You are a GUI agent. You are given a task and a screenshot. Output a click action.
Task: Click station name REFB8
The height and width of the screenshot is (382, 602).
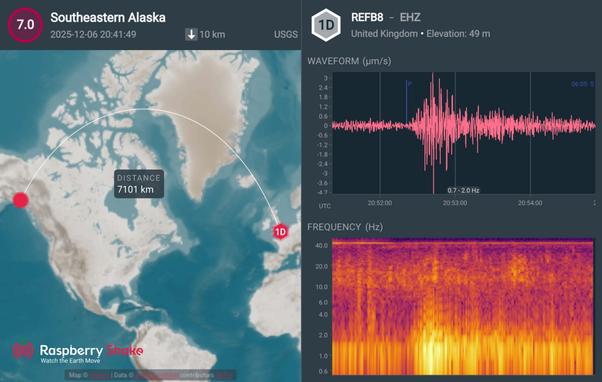pos(367,17)
